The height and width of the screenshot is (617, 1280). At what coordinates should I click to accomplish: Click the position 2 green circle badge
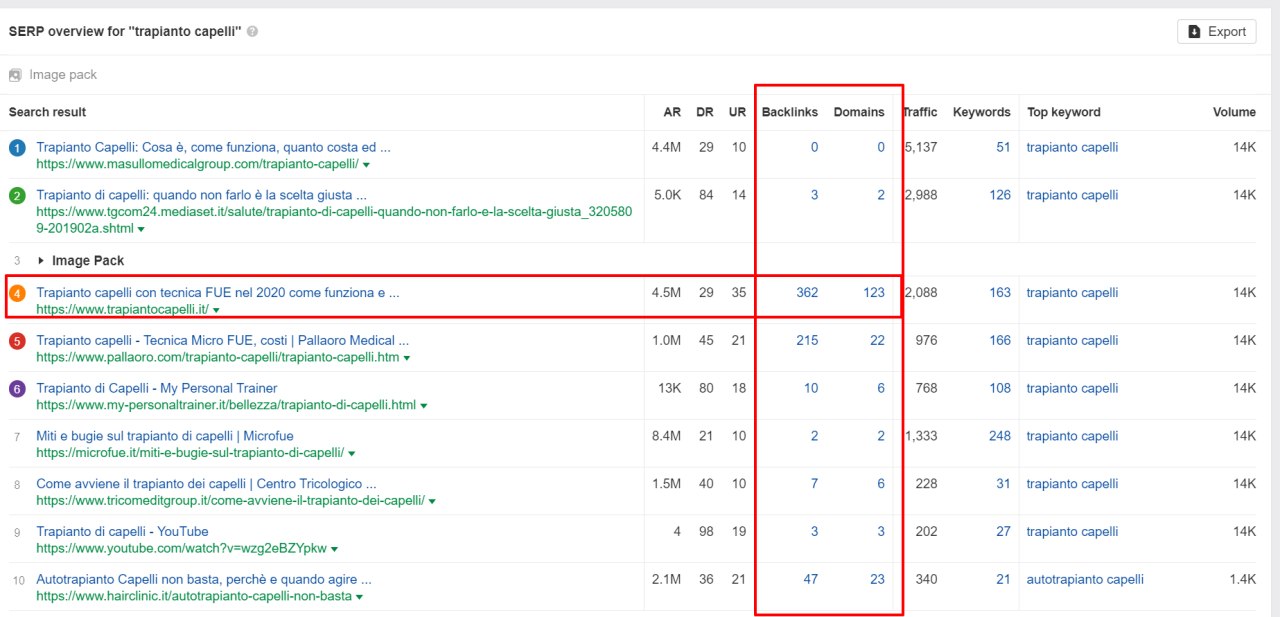coord(17,196)
